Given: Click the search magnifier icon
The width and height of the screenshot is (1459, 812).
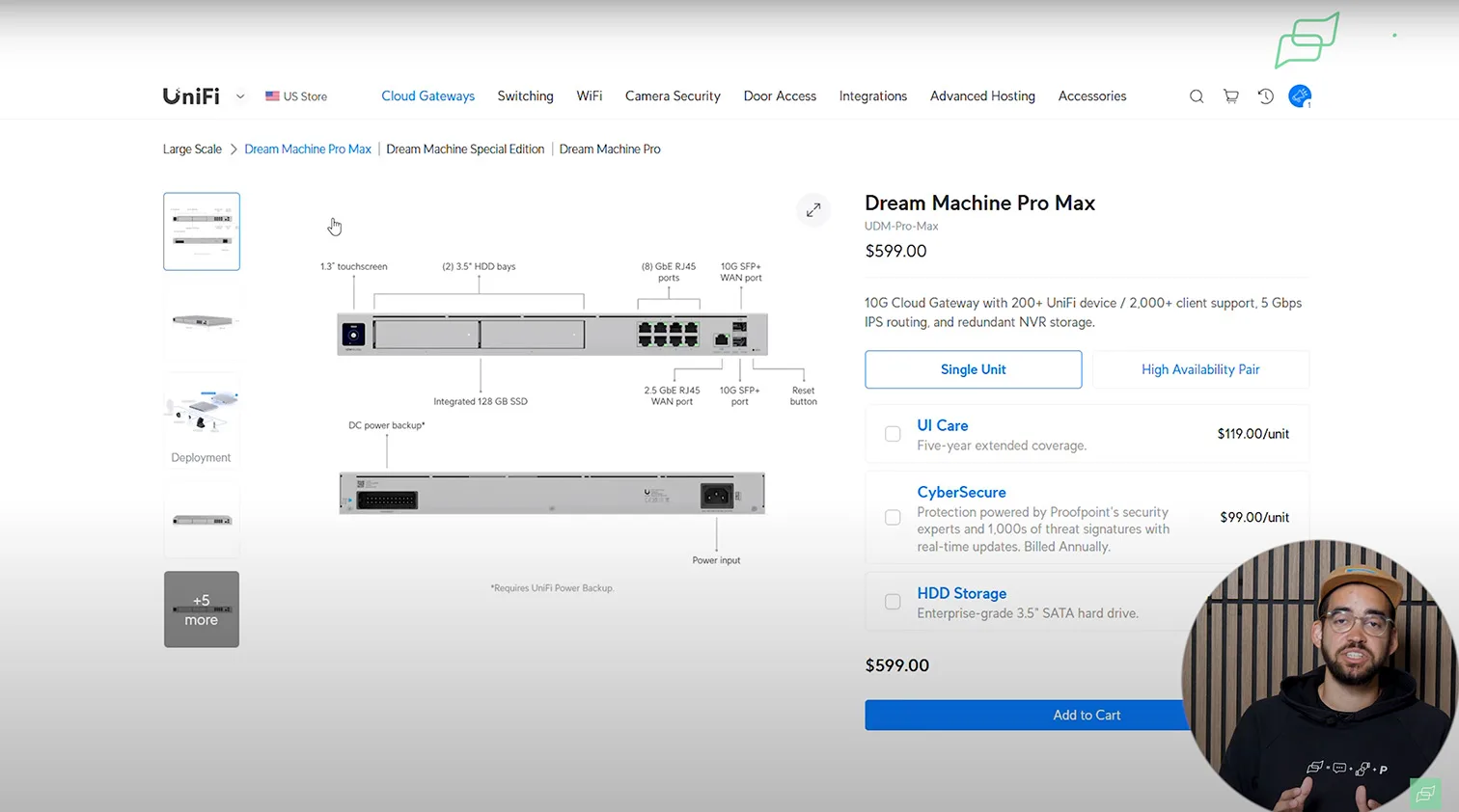Looking at the screenshot, I should 1197,96.
